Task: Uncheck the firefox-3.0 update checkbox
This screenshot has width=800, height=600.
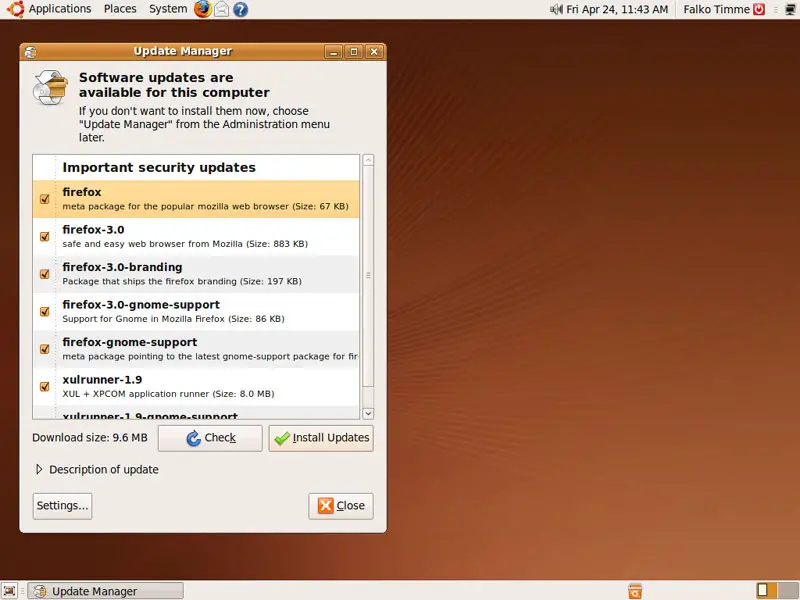Action: coord(45,237)
